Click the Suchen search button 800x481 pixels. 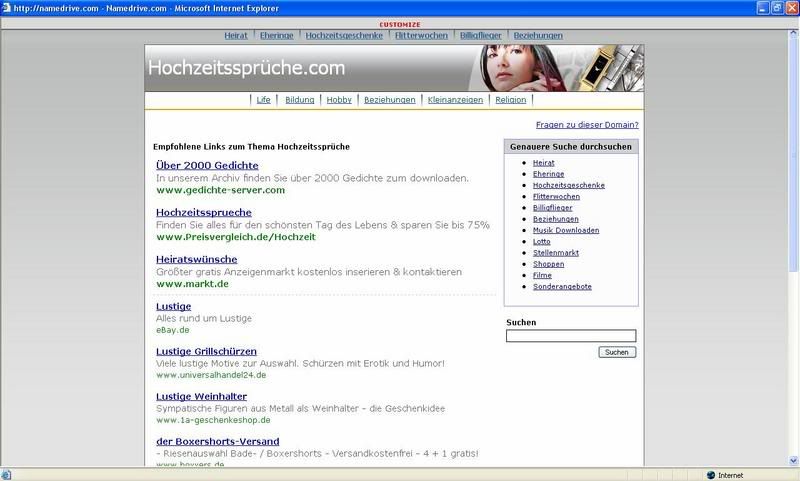(617, 352)
